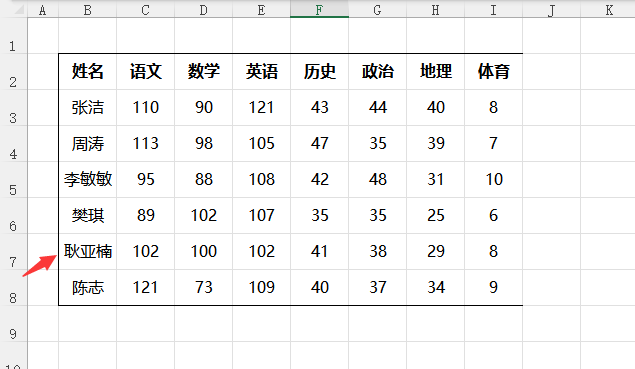Image resolution: width=635 pixels, height=369 pixels.
Task: Click 周涛's 历史 score 47
Action: (319, 143)
